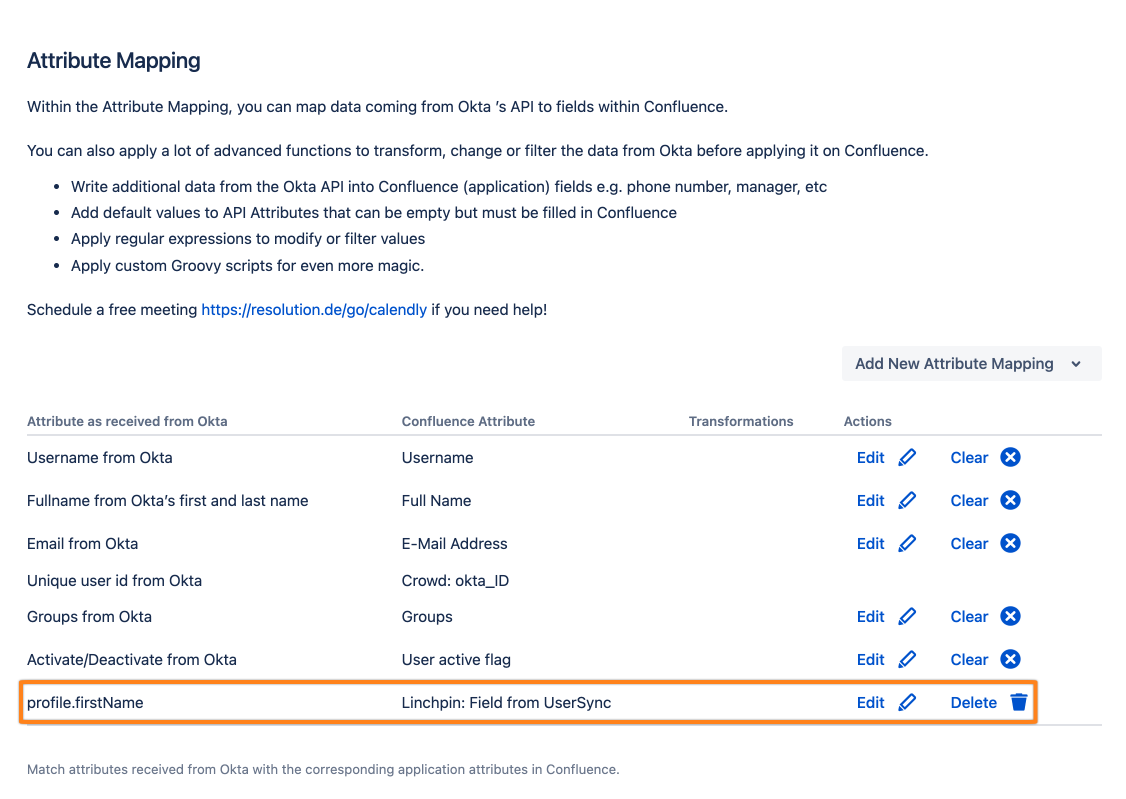This screenshot has height=799, width=1126.
Task: Click X icon in E-Mail Address row
Action: (x=1010, y=544)
